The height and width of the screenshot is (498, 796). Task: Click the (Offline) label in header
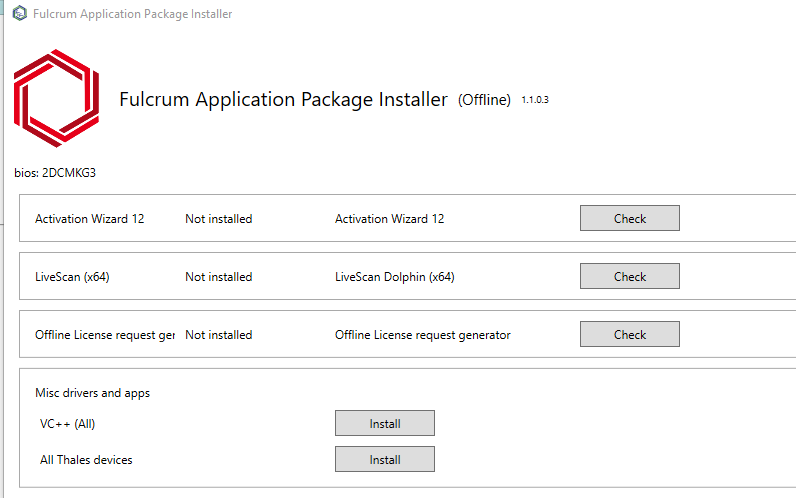click(x=484, y=100)
